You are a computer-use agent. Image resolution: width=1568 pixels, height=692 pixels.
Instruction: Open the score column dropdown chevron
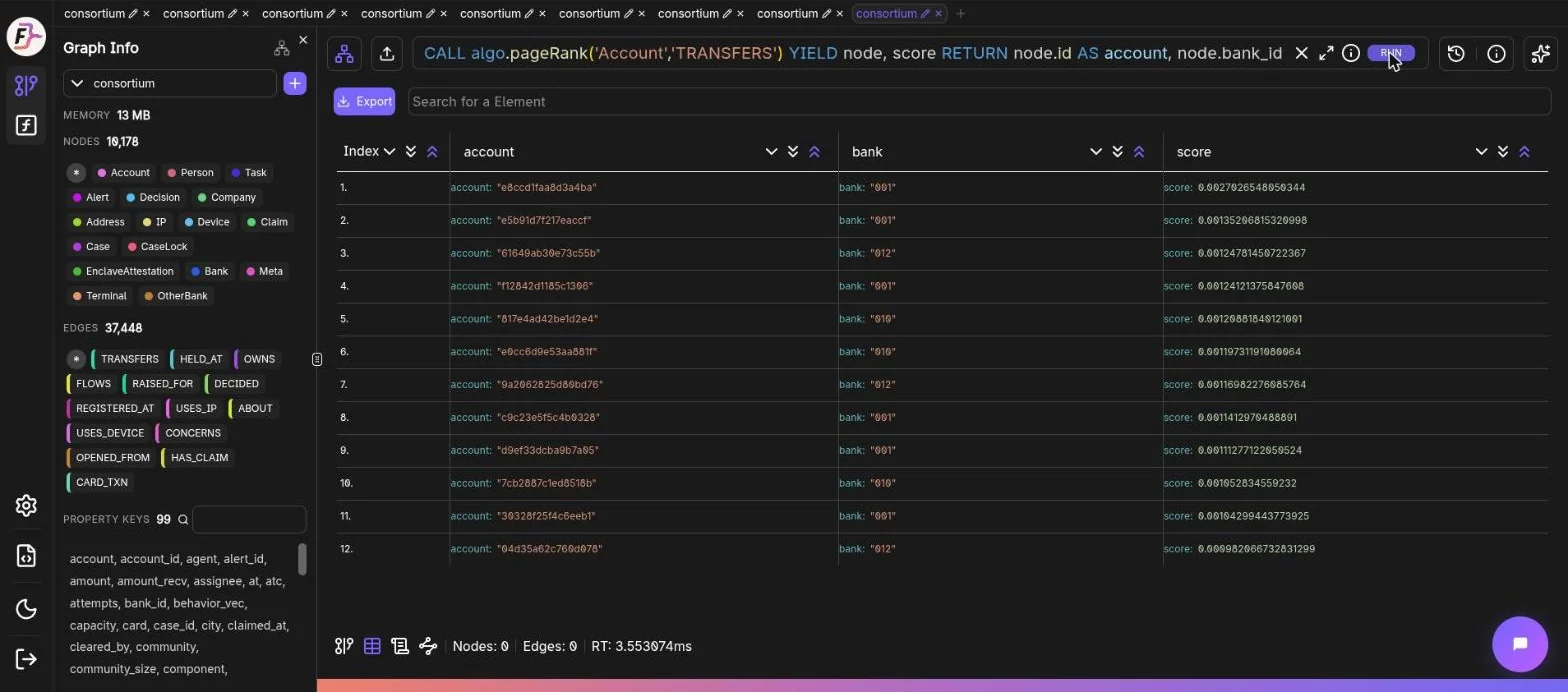[1481, 152]
